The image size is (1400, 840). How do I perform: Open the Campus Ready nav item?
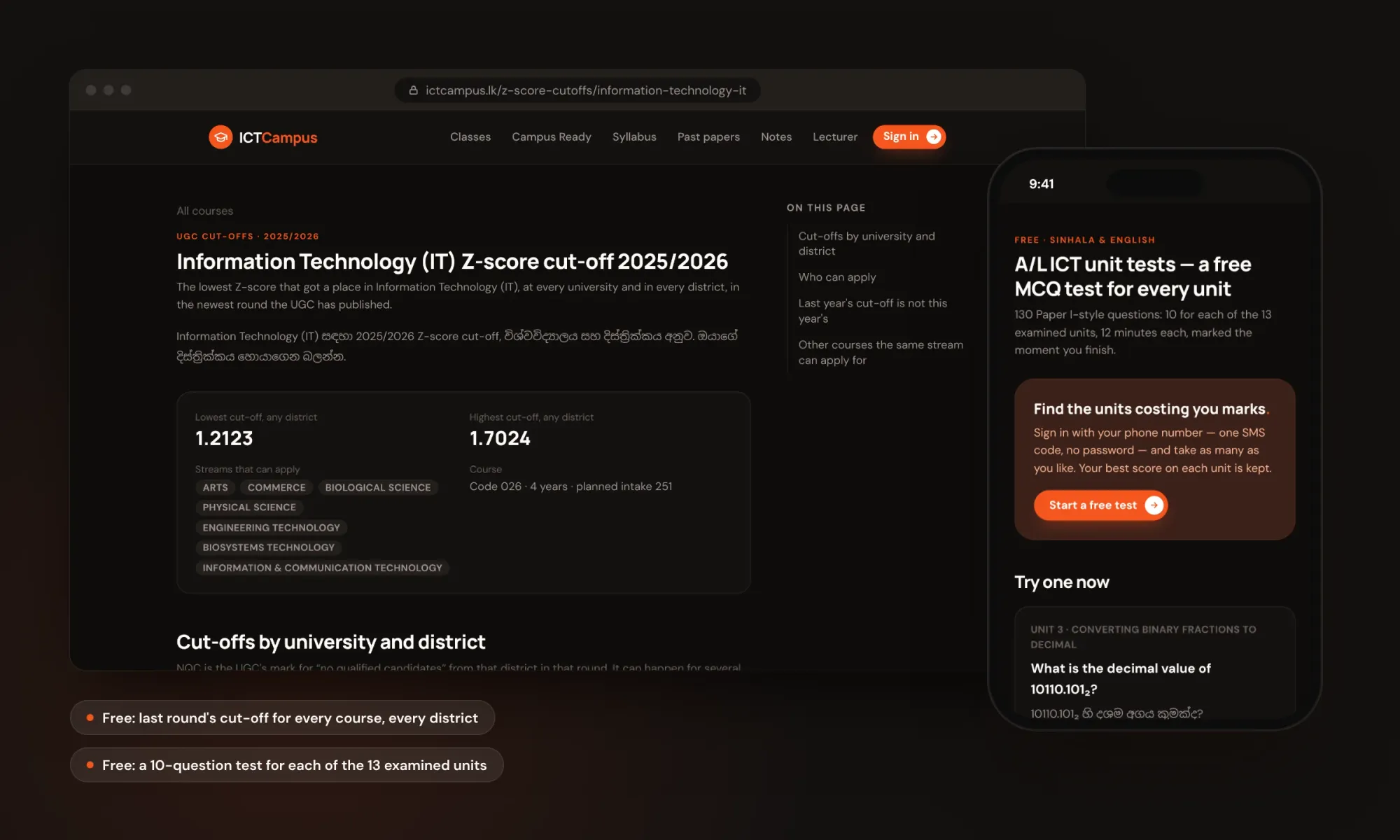552,137
